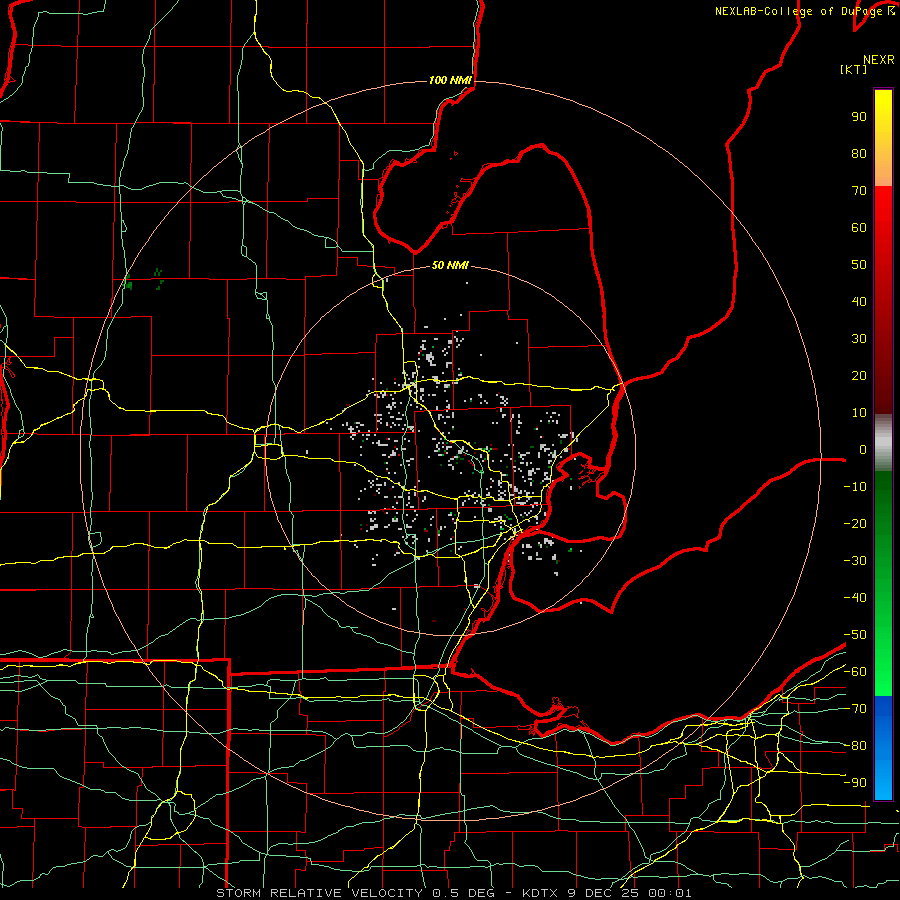Click the "50 NMI" range ring label
900x900 pixels.
pos(451,265)
